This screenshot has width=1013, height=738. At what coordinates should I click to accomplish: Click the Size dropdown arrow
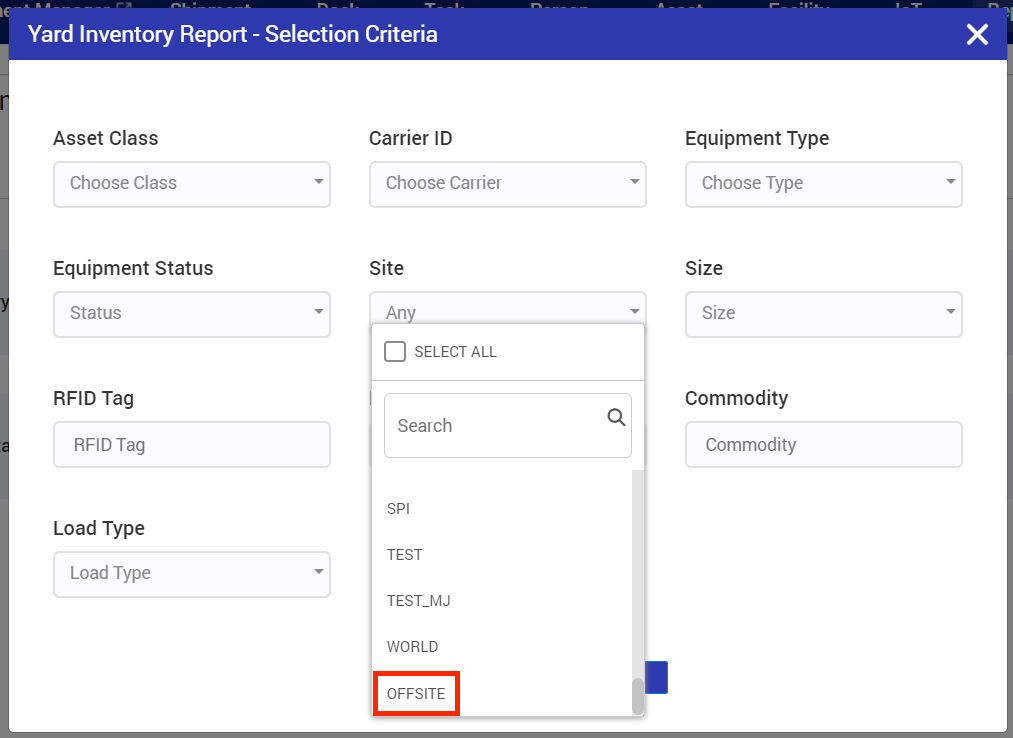[950, 311]
